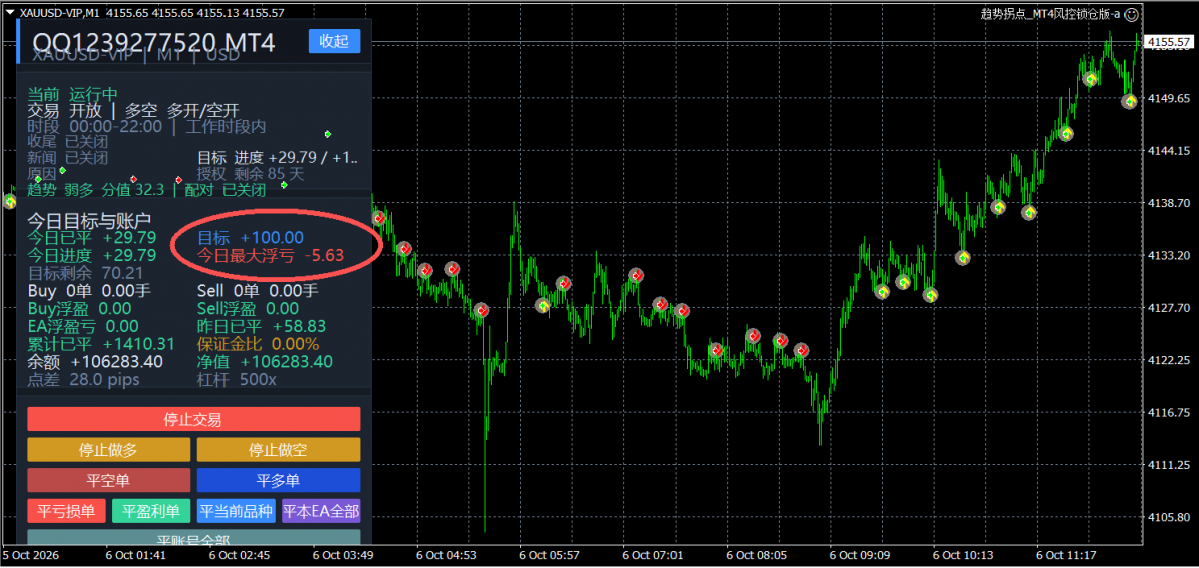Click the chart menu triangle beside XAUUSD-VIP,M1

[x=9, y=12]
